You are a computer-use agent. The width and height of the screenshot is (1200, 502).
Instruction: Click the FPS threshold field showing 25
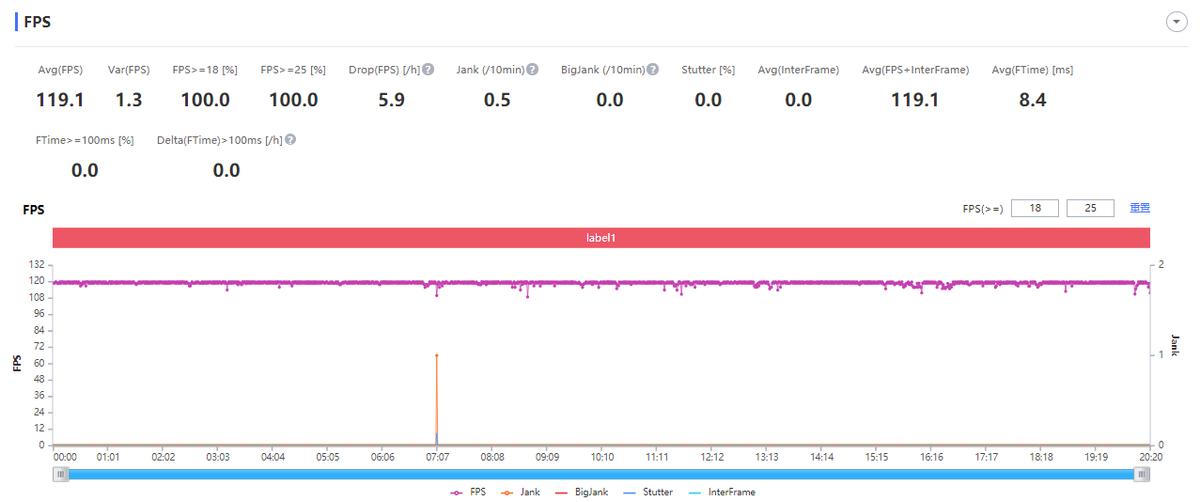pos(1091,208)
